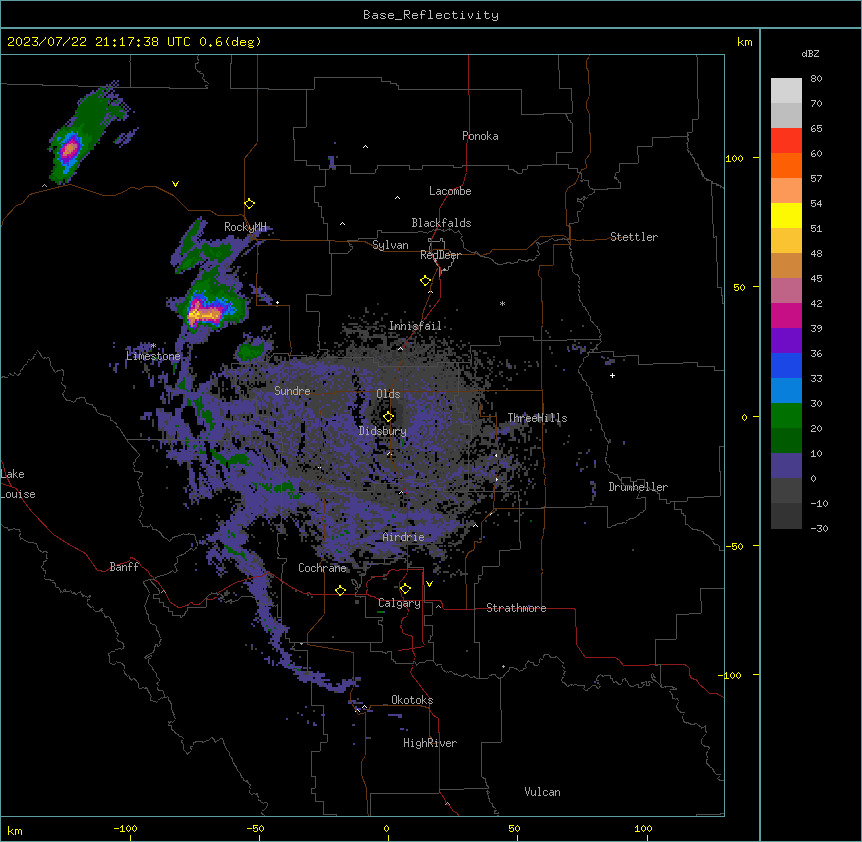Image resolution: width=862 pixels, height=842 pixels.
Task: Click the pink storm core northwest of RockyMH
Action: point(70,148)
